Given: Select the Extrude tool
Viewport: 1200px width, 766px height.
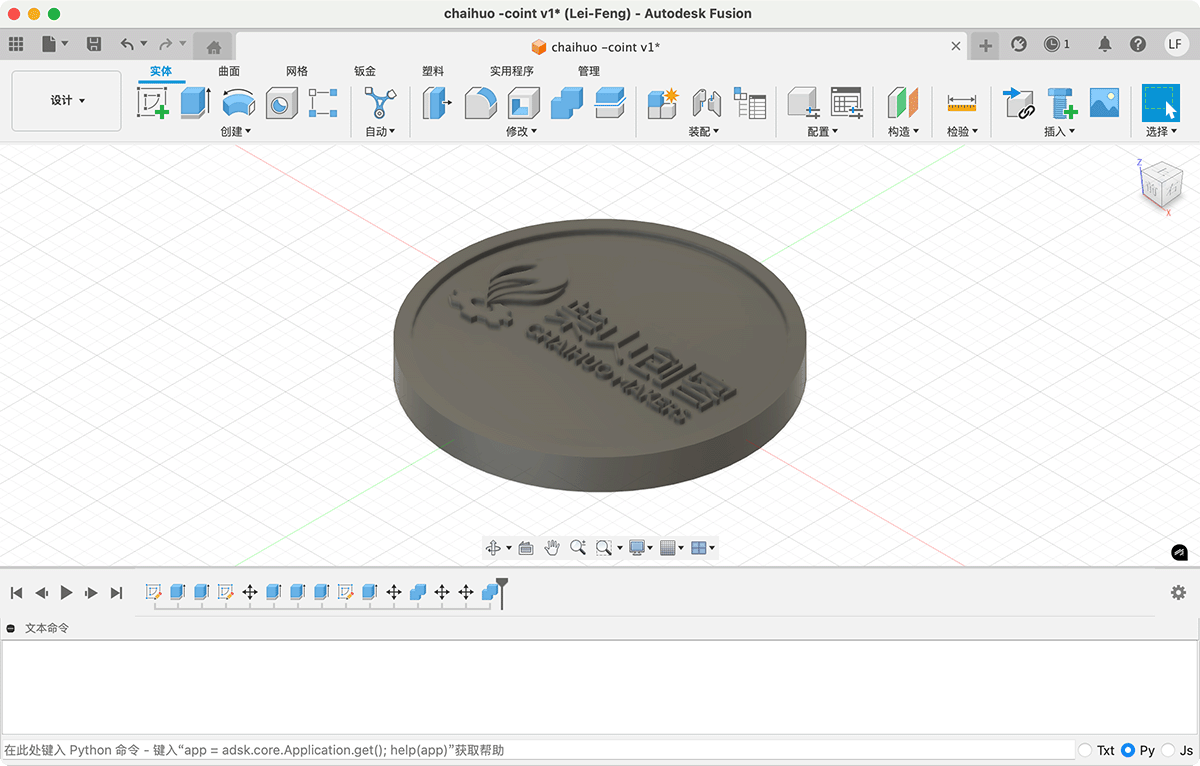Looking at the screenshot, I should [196, 103].
